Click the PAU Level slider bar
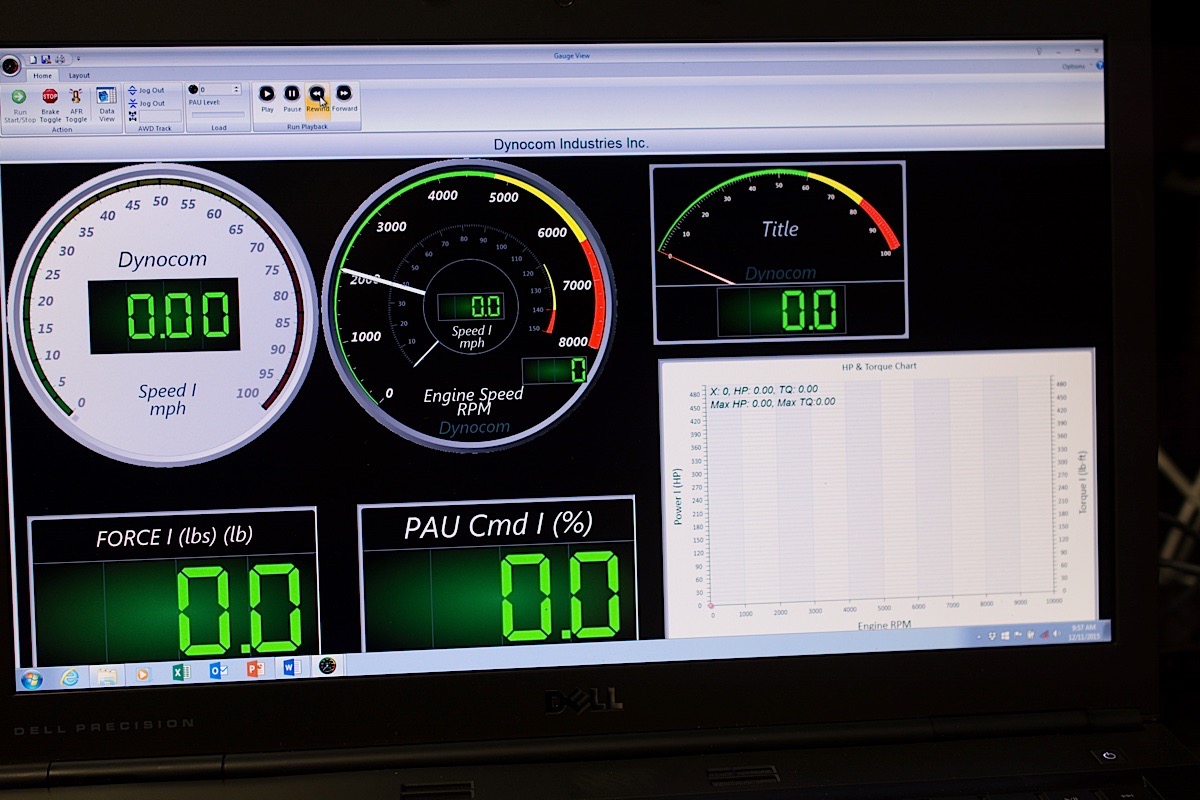 click(217, 115)
